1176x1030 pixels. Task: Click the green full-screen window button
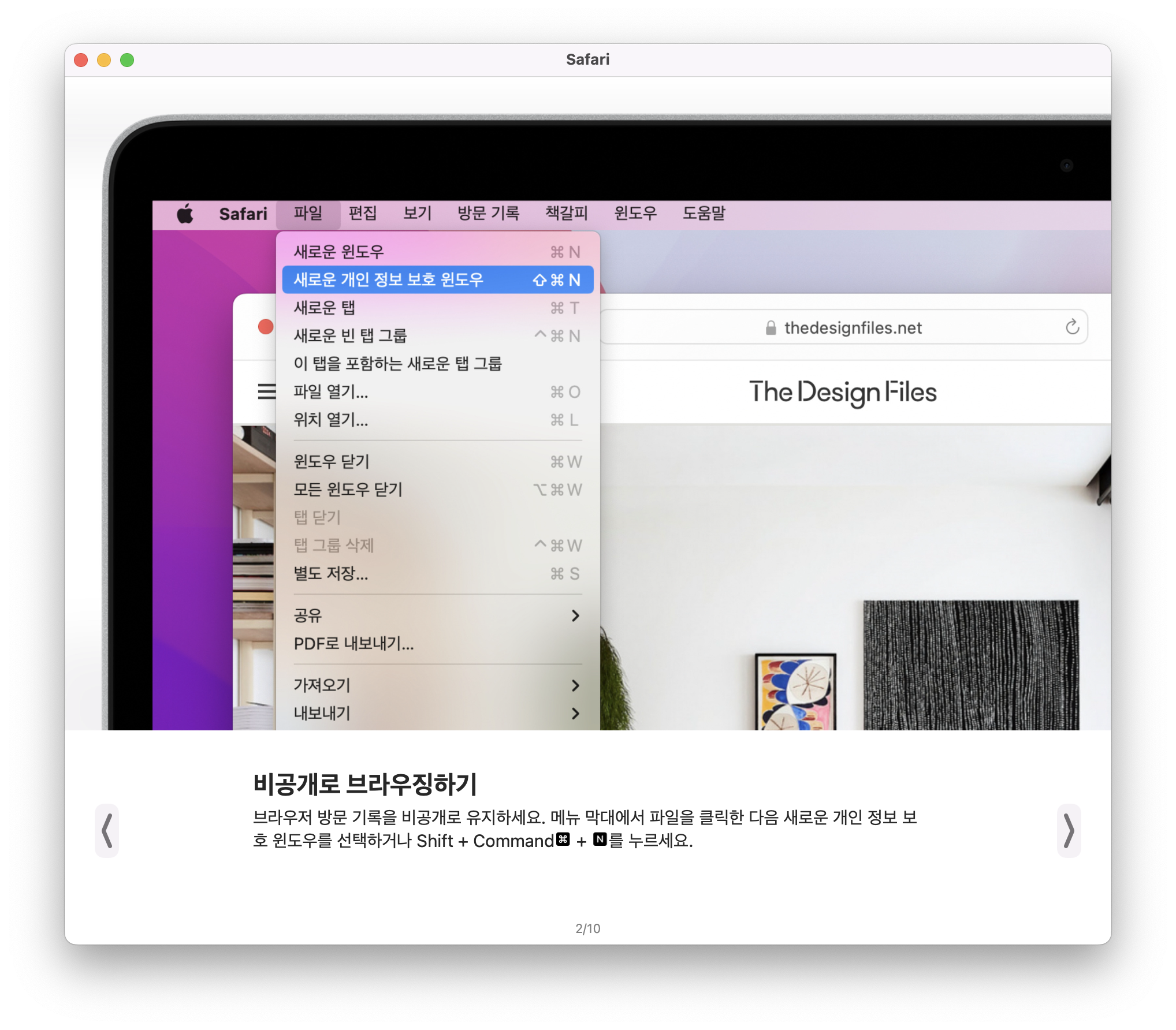click(127, 60)
